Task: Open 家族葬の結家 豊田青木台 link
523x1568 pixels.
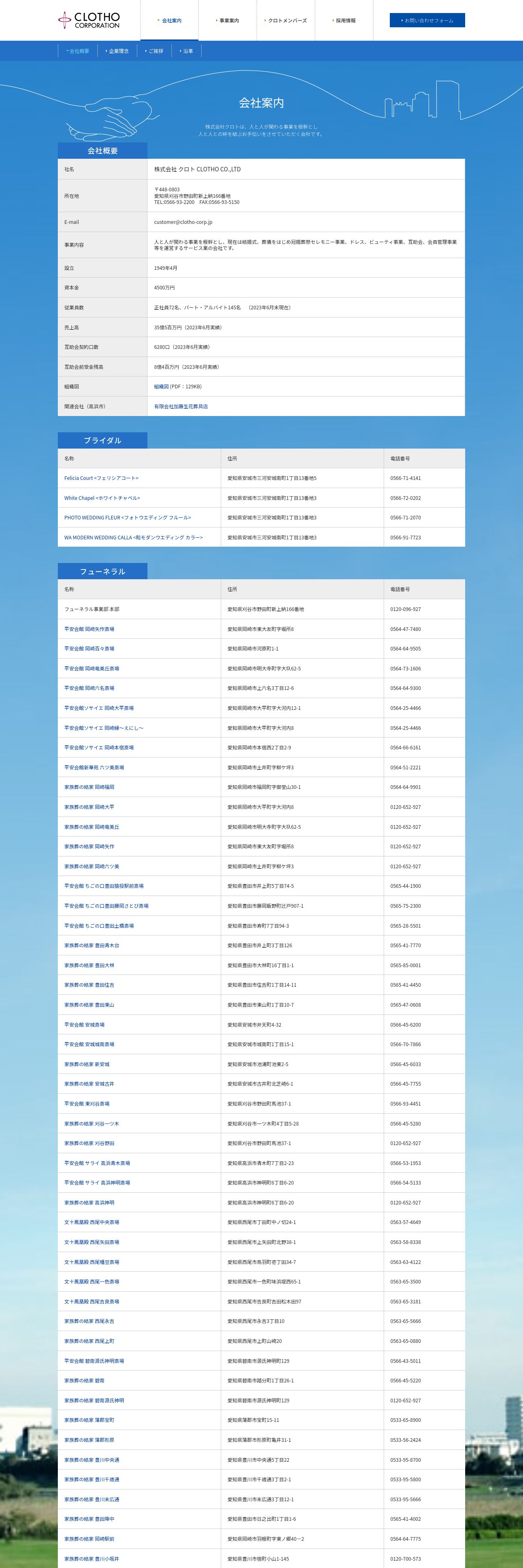Action: coord(92,946)
